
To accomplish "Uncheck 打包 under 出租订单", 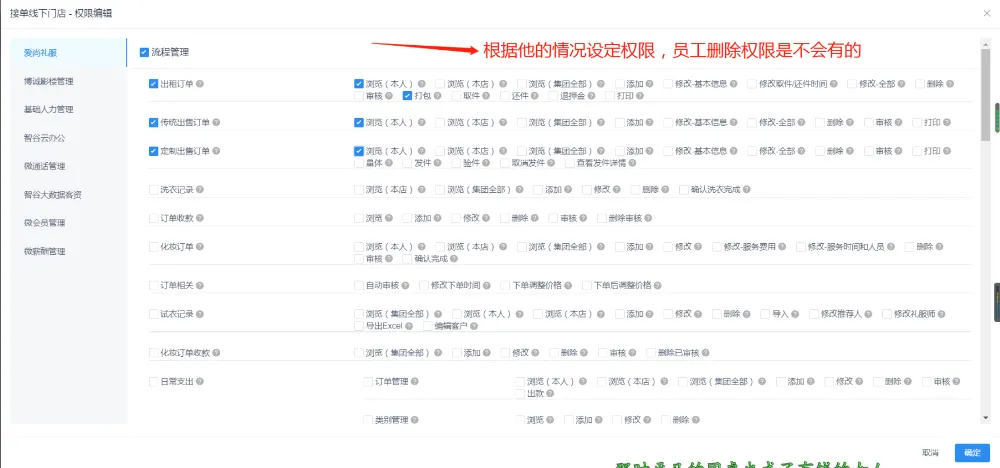I will coord(408,97).
